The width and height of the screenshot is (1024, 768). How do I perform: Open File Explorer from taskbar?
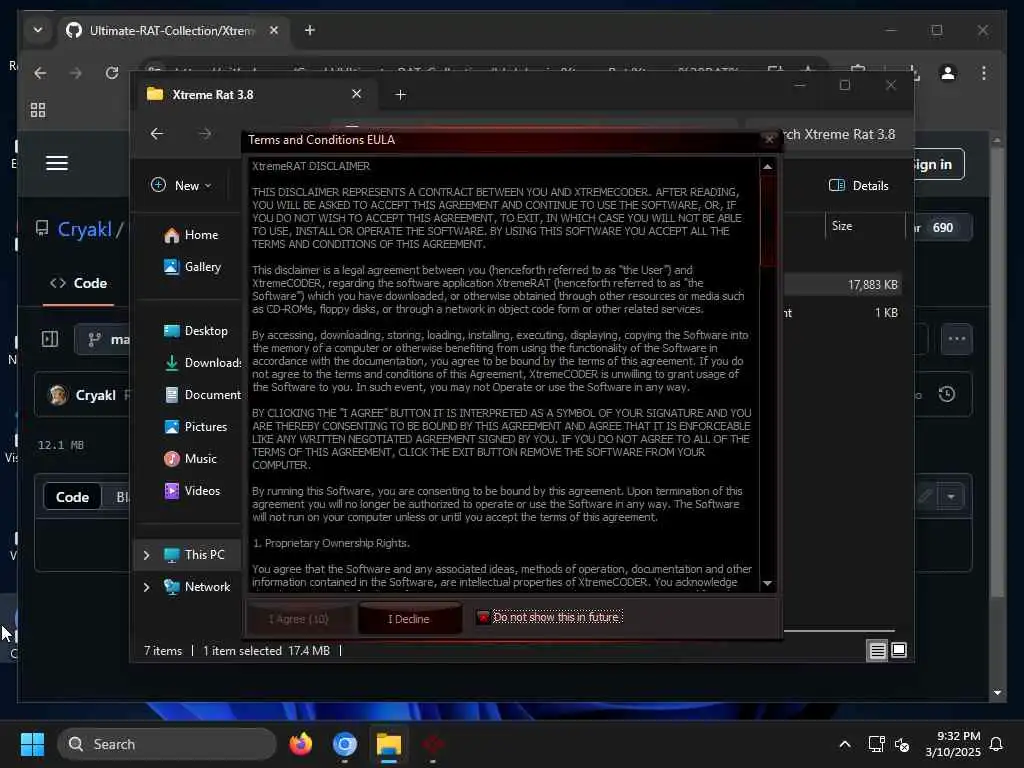click(389, 744)
